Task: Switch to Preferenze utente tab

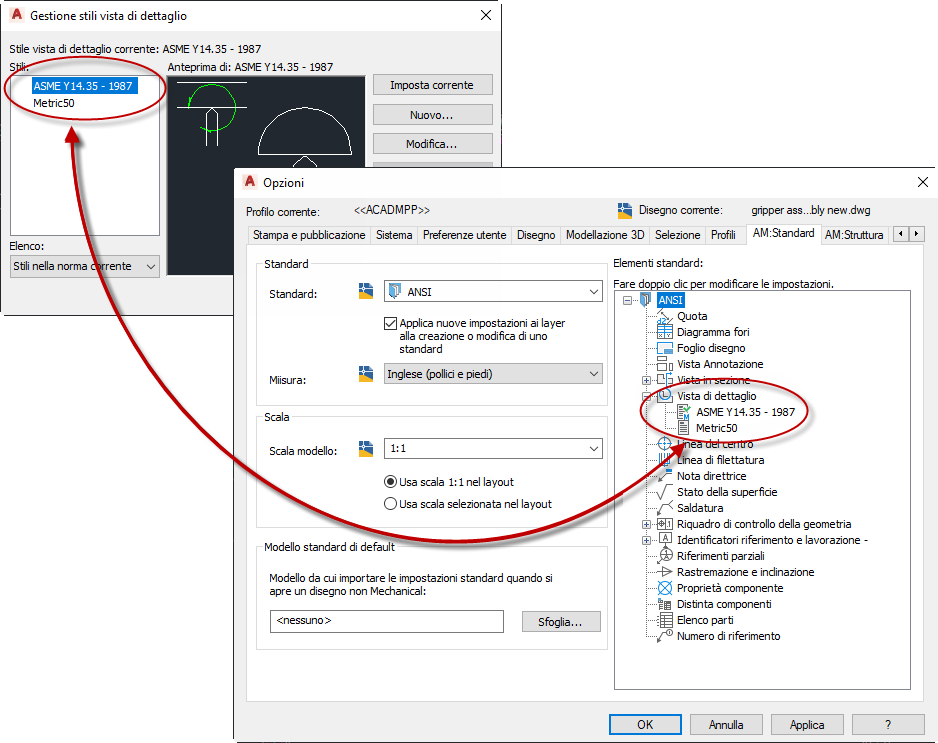Action: (x=464, y=235)
